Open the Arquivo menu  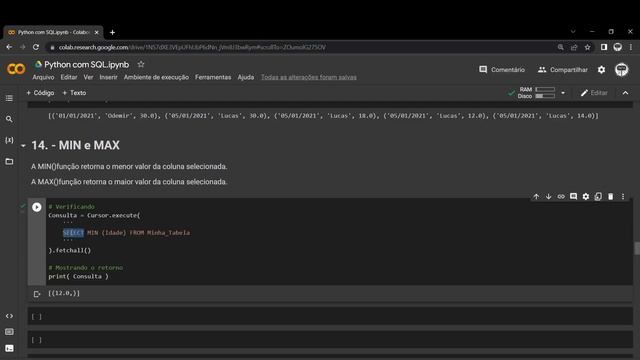(43, 77)
